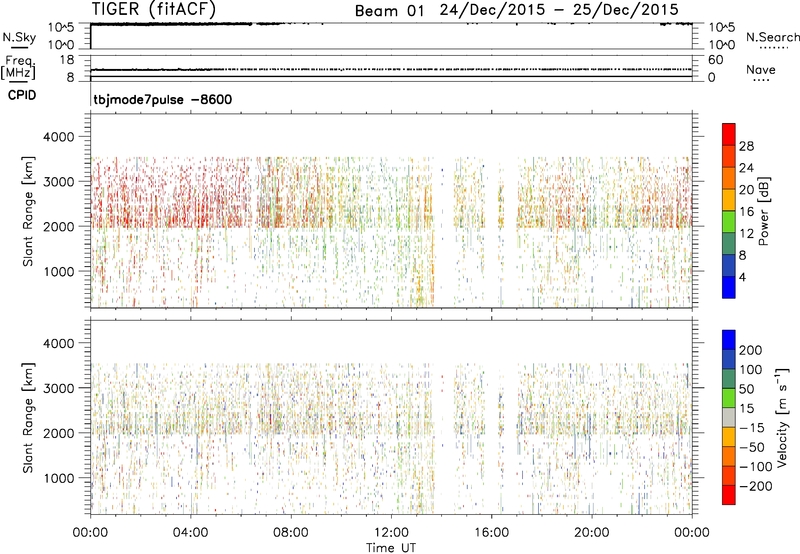Click the 1000 km tick of velocity panel
800x554 pixels.
point(58,478)
